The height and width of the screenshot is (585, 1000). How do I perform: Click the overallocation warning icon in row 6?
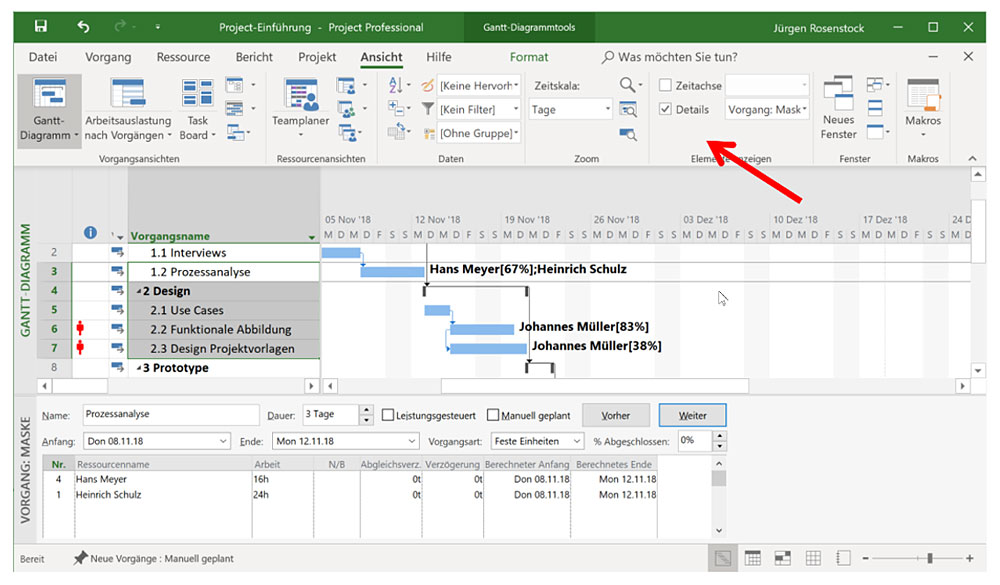[80, 329]
